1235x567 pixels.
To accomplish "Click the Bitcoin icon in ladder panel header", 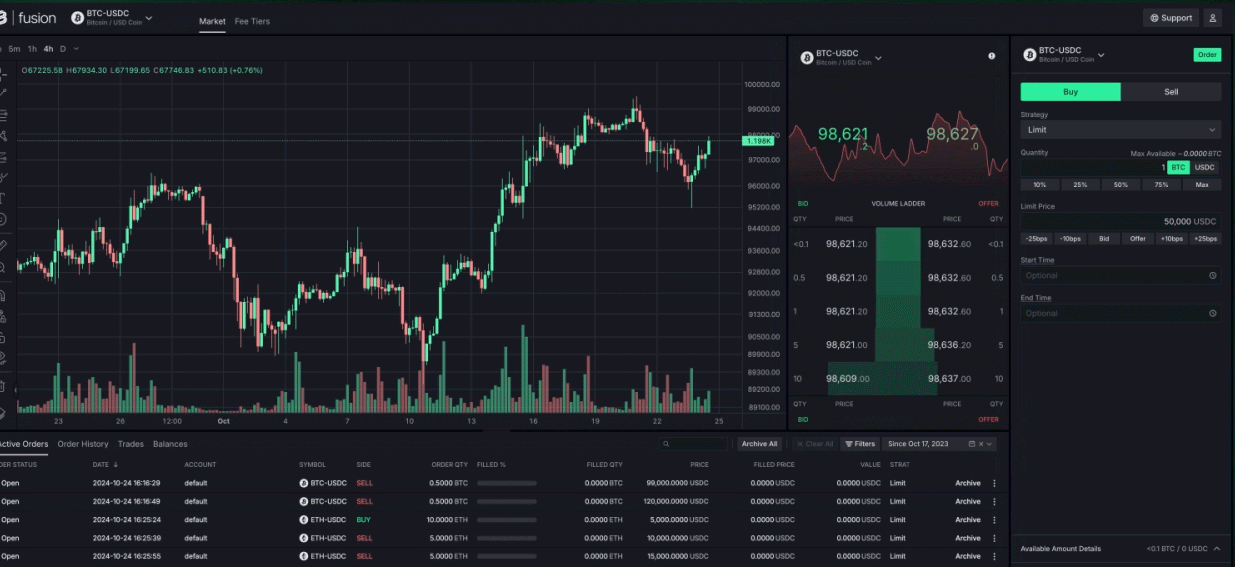I will [x=807, y=58].
